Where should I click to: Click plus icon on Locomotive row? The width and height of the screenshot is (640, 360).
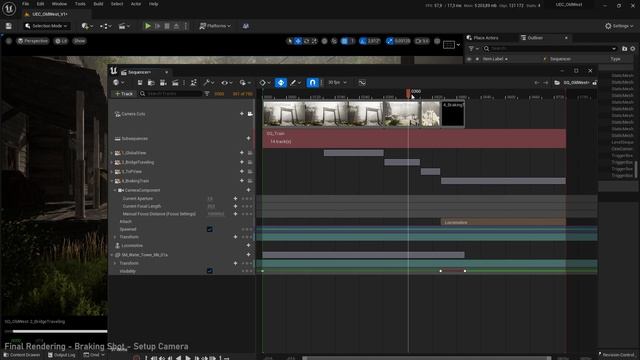coord(248,245)
